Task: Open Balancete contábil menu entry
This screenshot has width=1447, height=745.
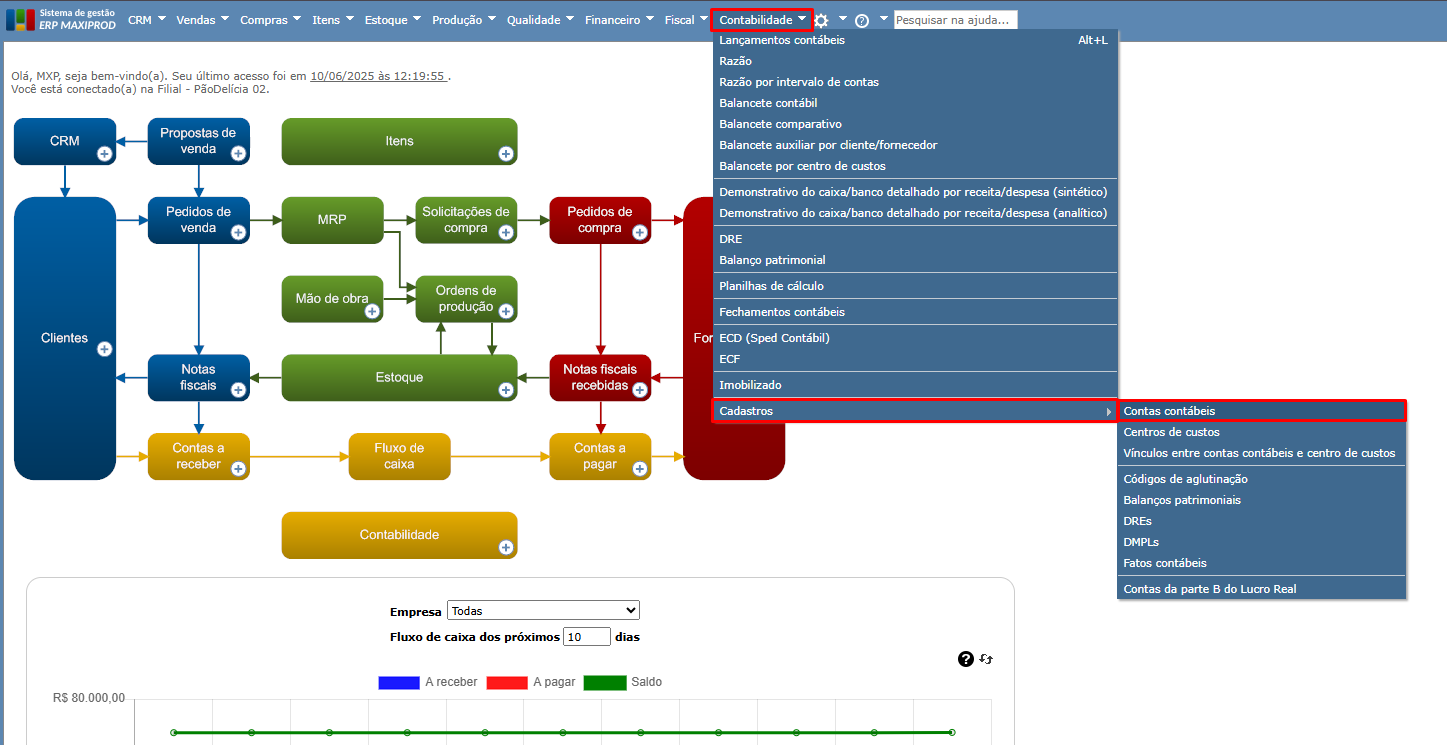Action: click(x=768, y=103)
